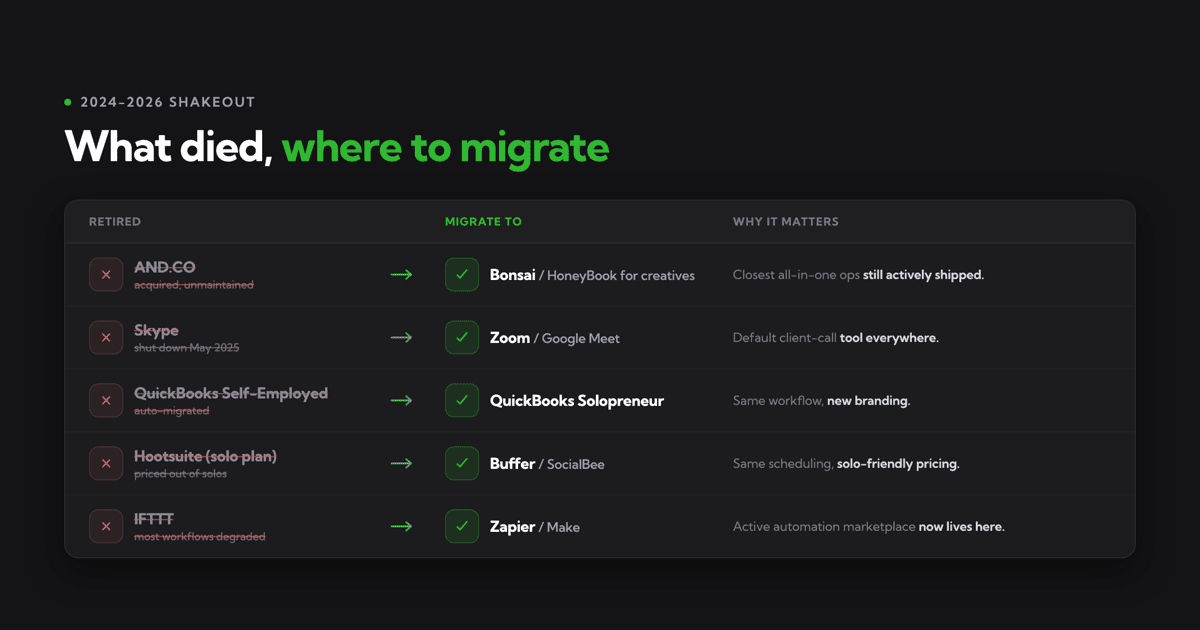Screen dimensions: 1200x630
Task: Click the '2024–2026 SHAKEOUT' label
Action: 167,102
